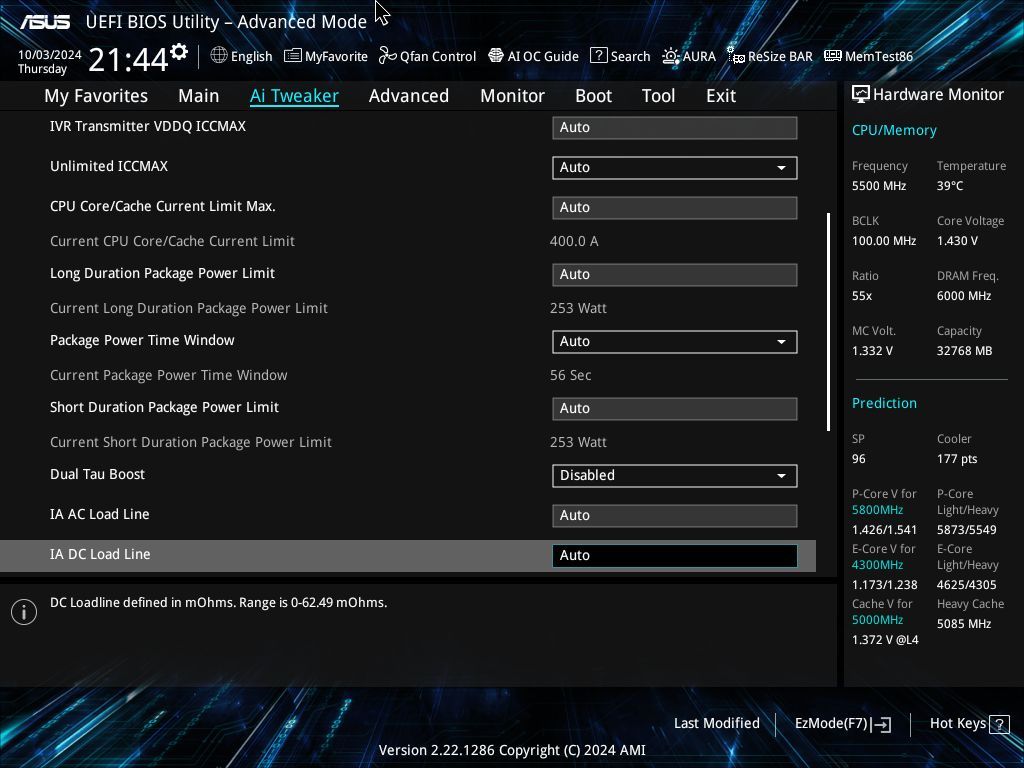Click the EzMode exit arrow icon
This screenshot has width=1024, height=768.
pyautogui.click(x=881, y=724)
